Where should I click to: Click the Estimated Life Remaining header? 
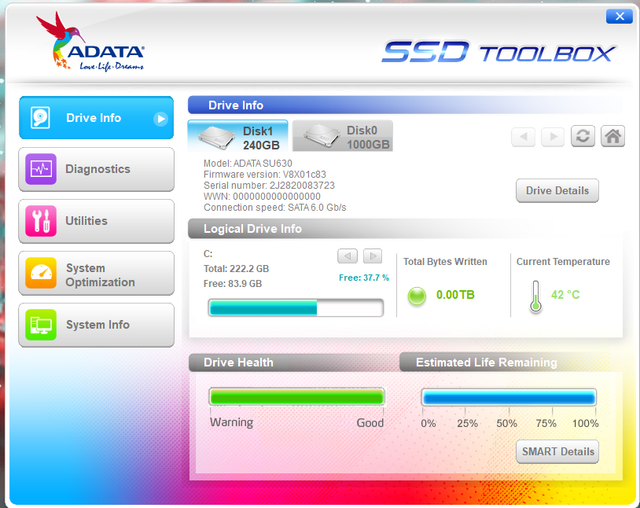tap(486, 362)
